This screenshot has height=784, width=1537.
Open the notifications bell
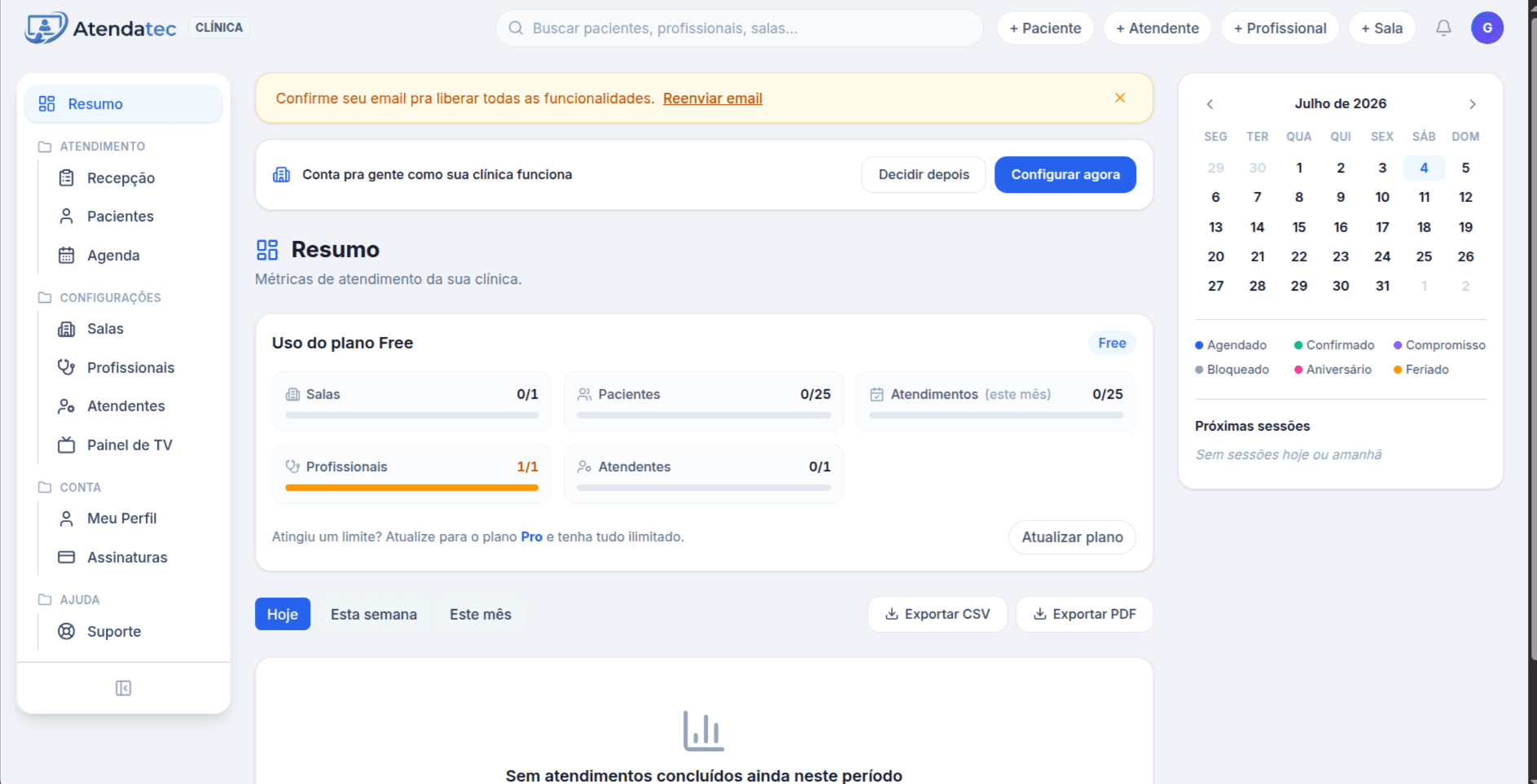pos(1443,28)
